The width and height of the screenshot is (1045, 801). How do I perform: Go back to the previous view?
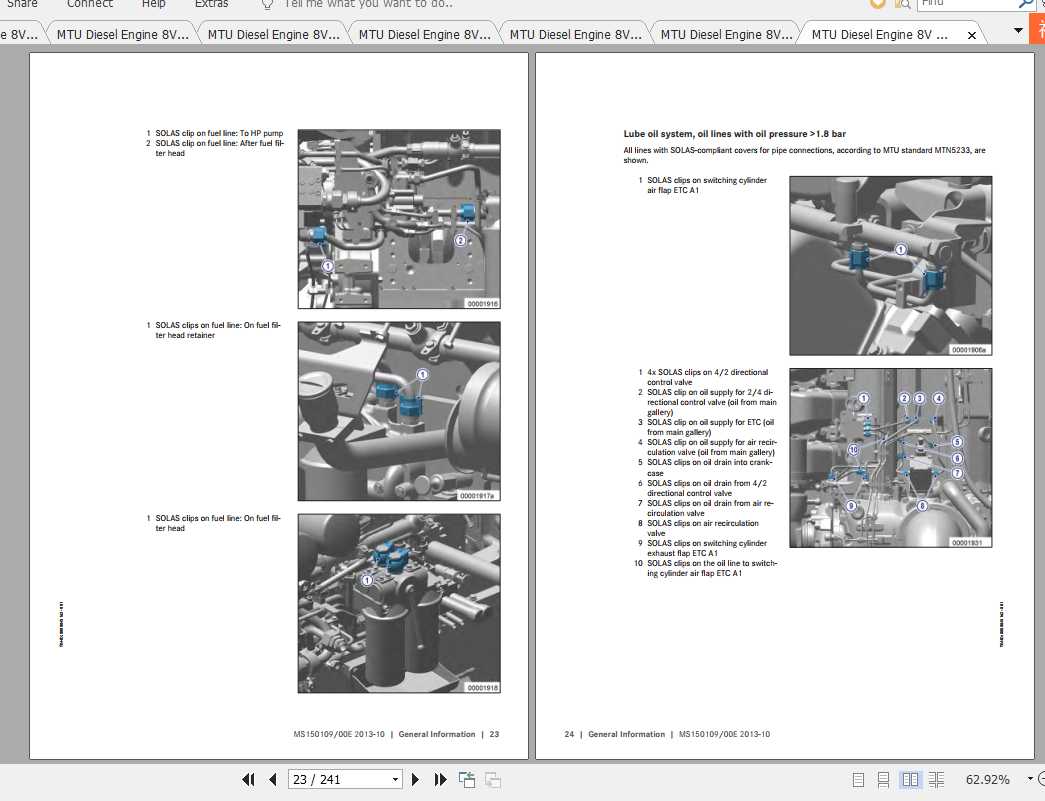468,779
